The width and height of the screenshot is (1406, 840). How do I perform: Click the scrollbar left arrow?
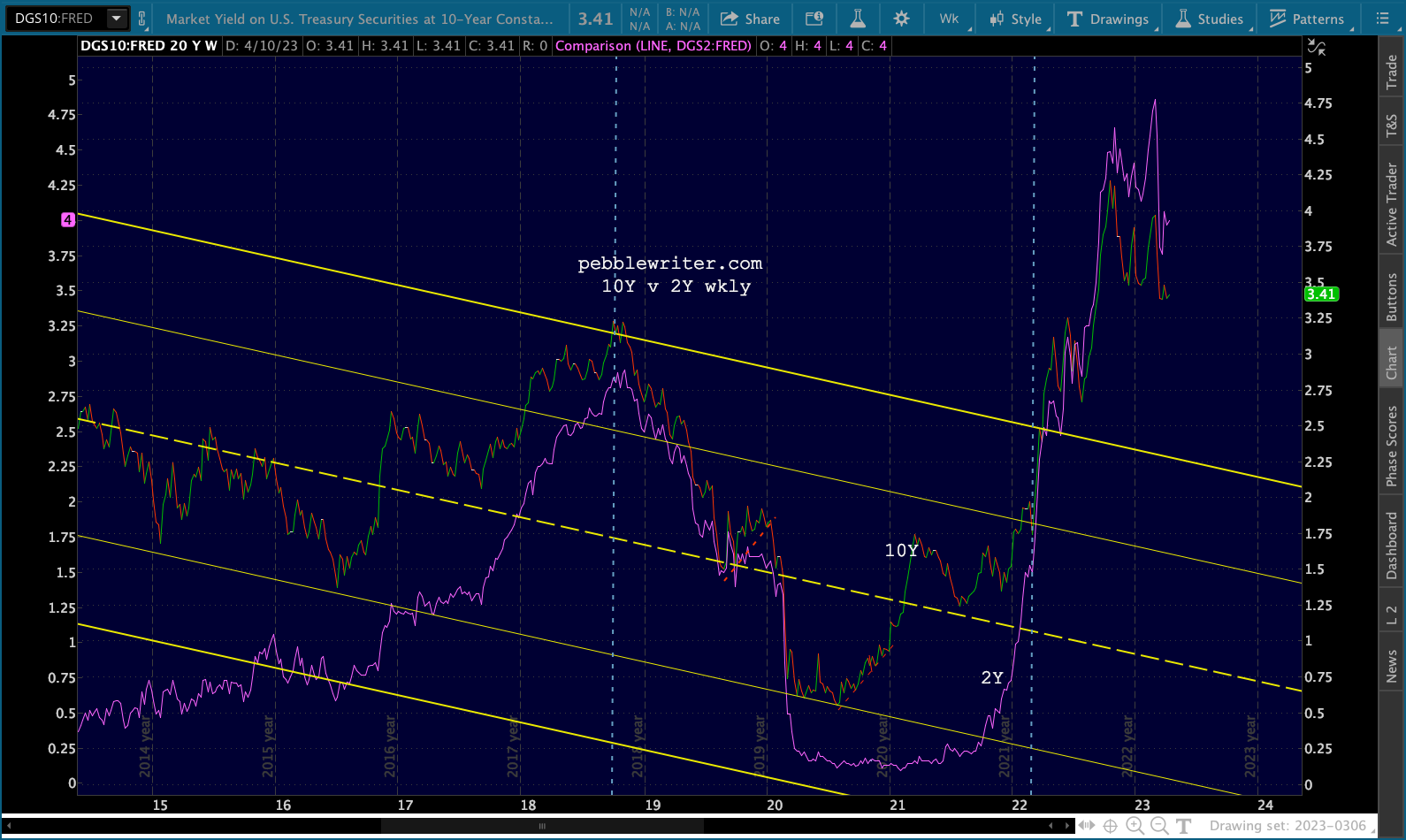(x=9, y=826)
